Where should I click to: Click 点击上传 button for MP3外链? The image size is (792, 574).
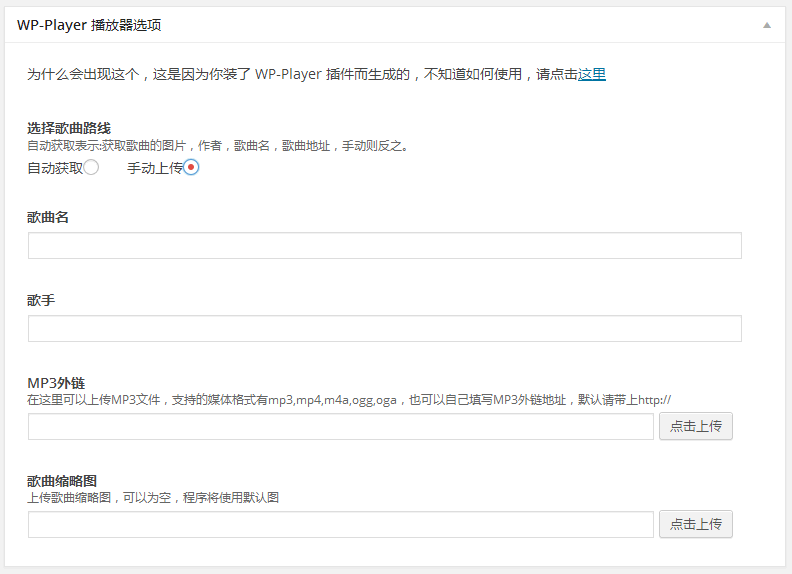[696, 426]
